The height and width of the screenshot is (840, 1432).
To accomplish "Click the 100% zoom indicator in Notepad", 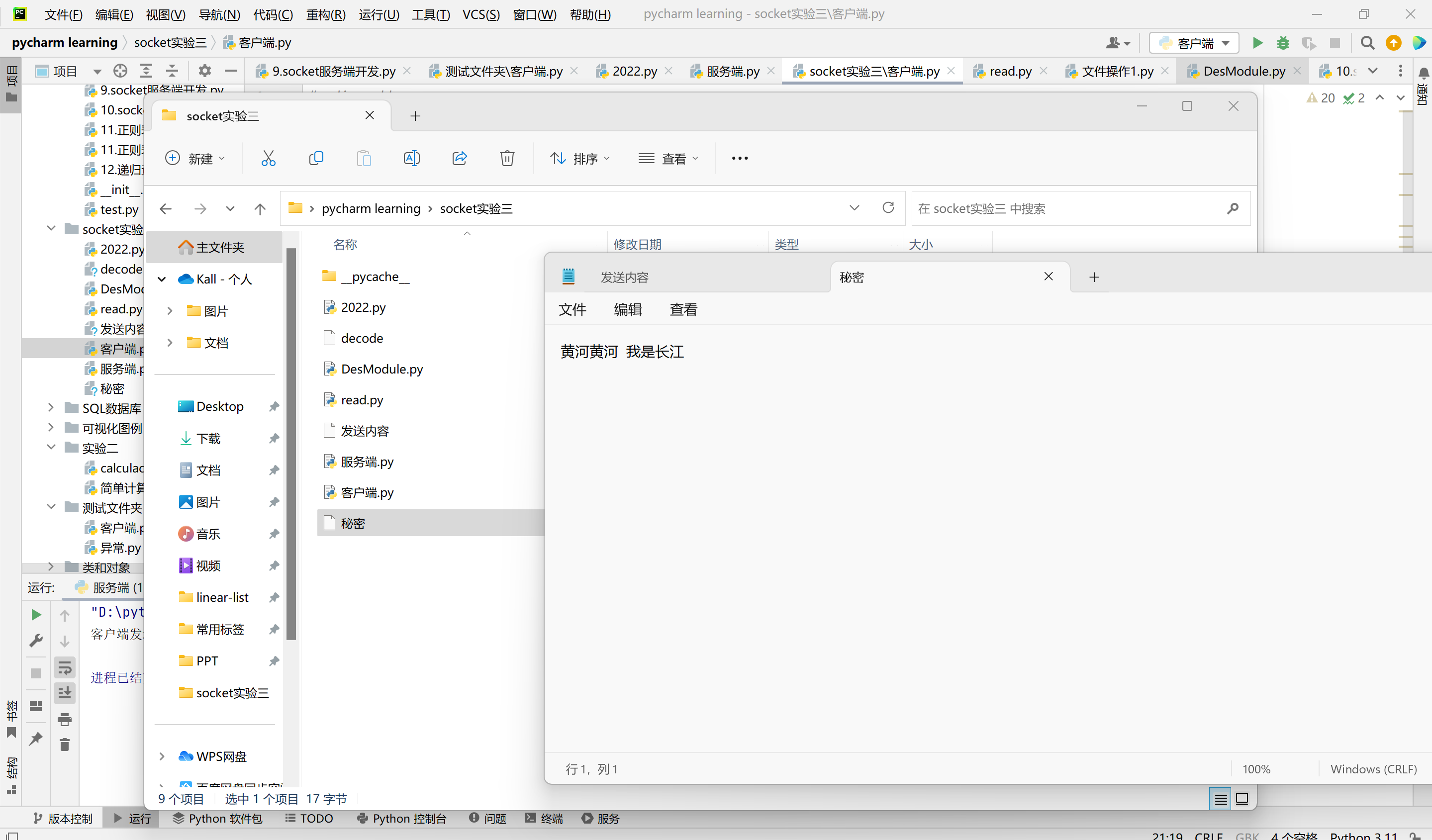I will click(1256, 768).
